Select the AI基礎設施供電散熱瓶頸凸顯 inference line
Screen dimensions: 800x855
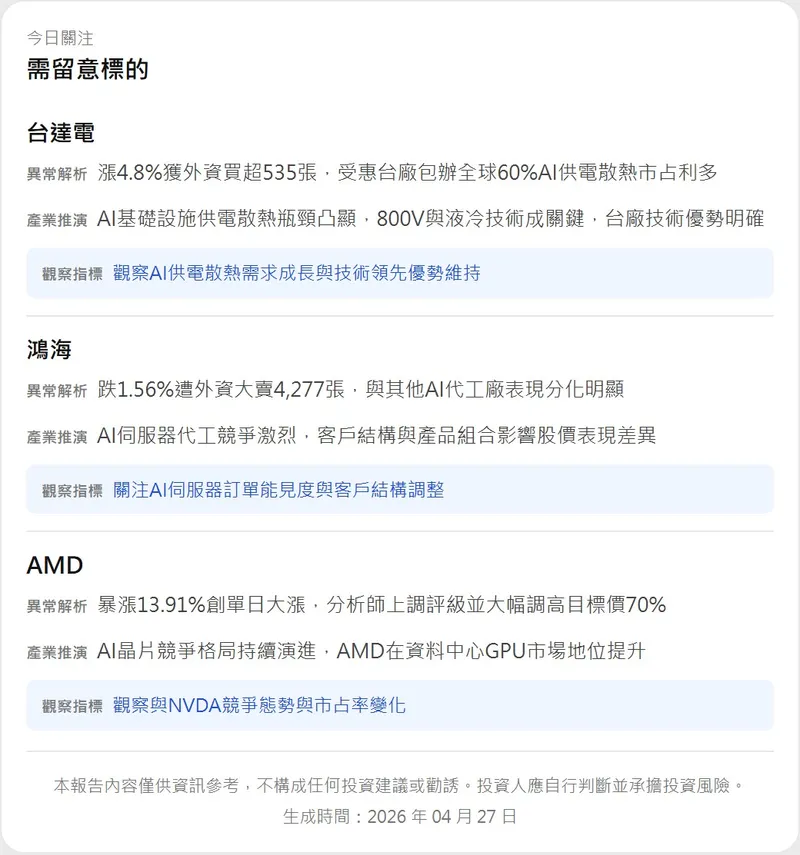[x=430, y=220]
